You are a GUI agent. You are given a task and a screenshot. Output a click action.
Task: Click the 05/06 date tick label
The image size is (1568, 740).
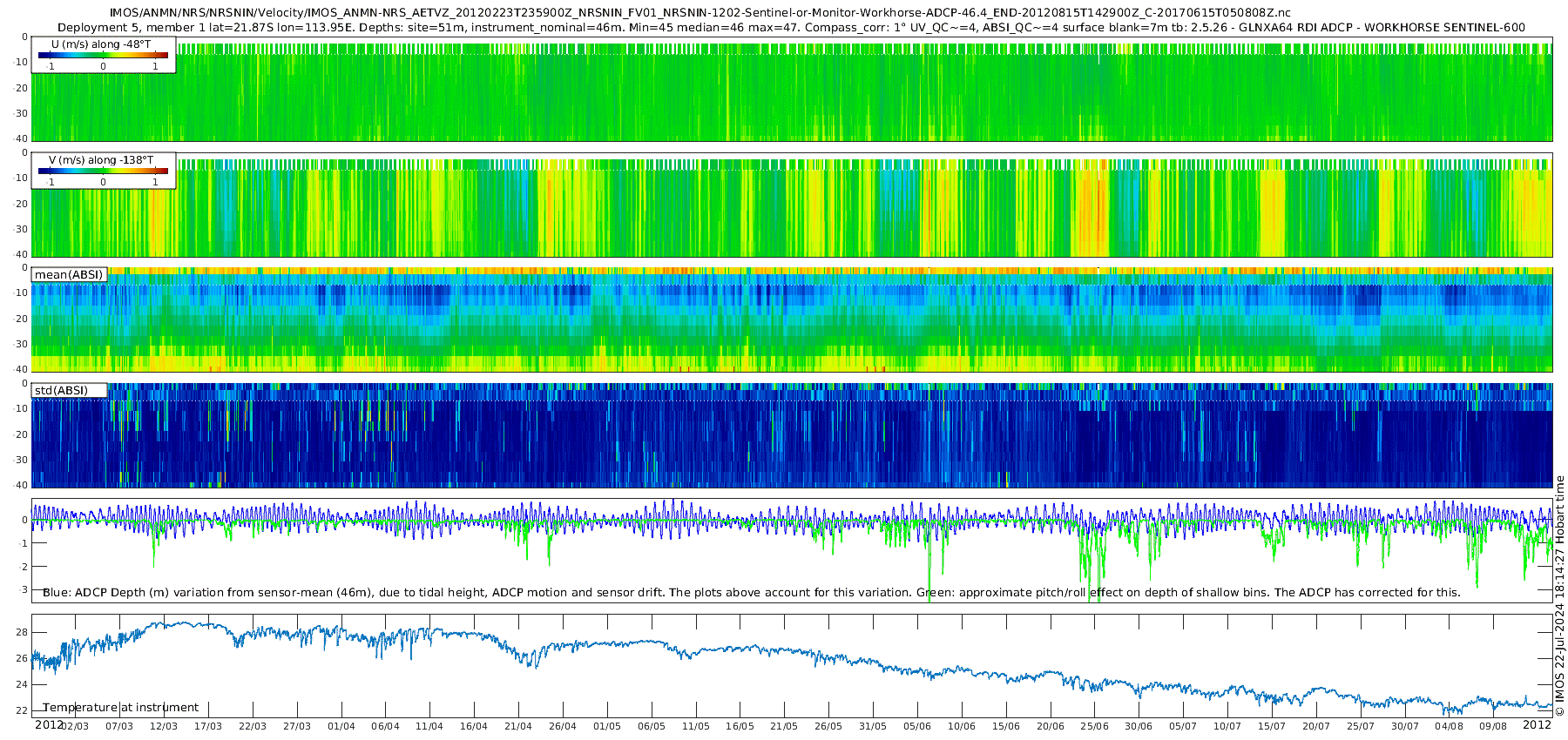917,726
